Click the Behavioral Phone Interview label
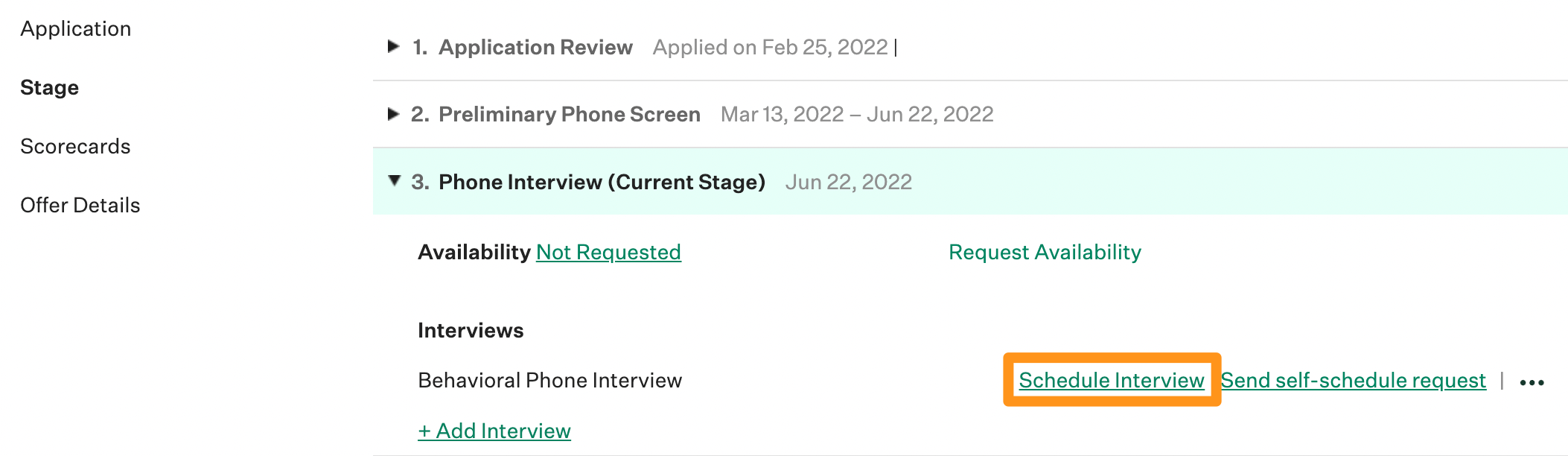The height and width of the screenshot is (456, 1568). [x=549, y=381]
